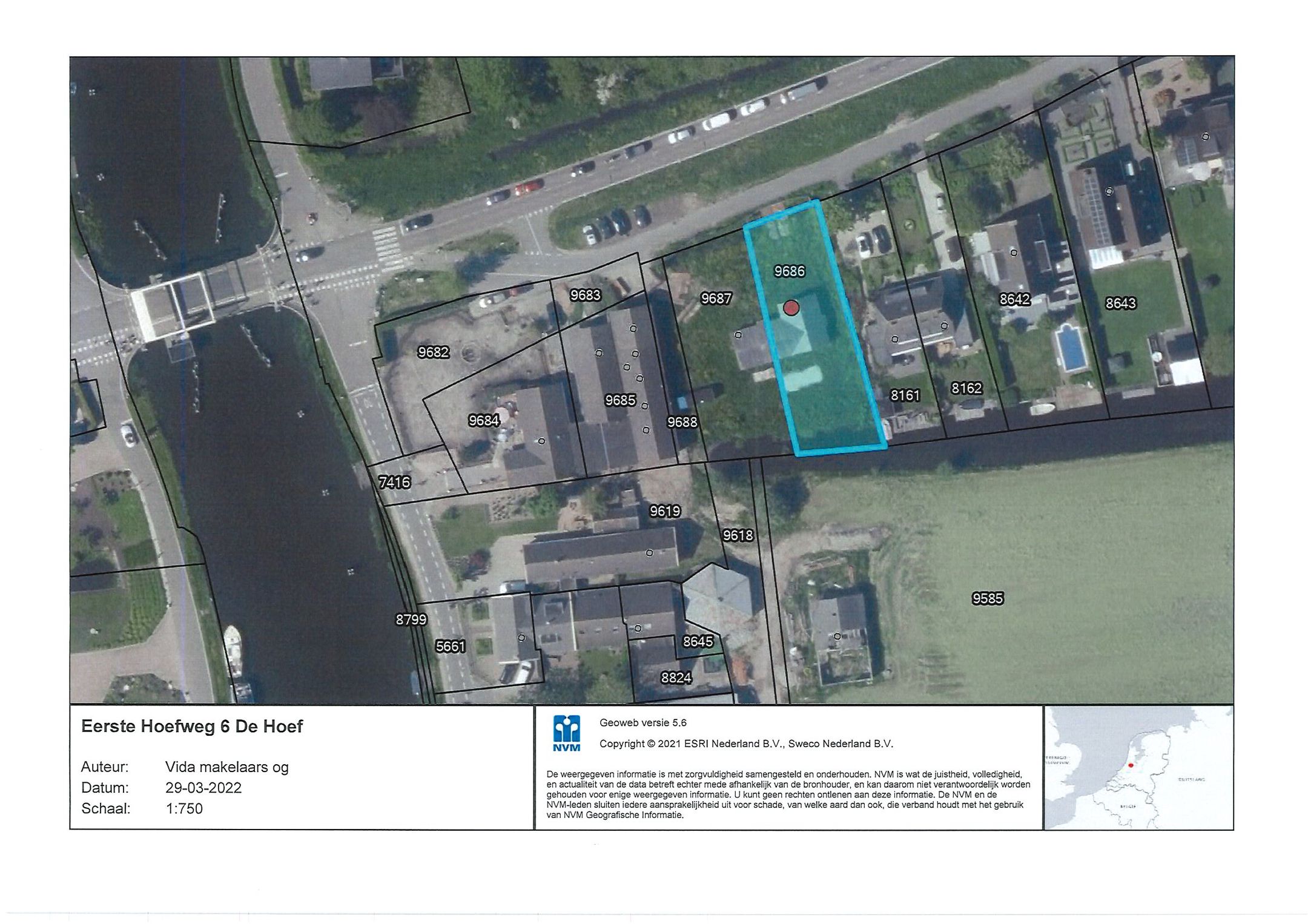Click the Netherlands overview map thumbnail

pos(1138,767)
